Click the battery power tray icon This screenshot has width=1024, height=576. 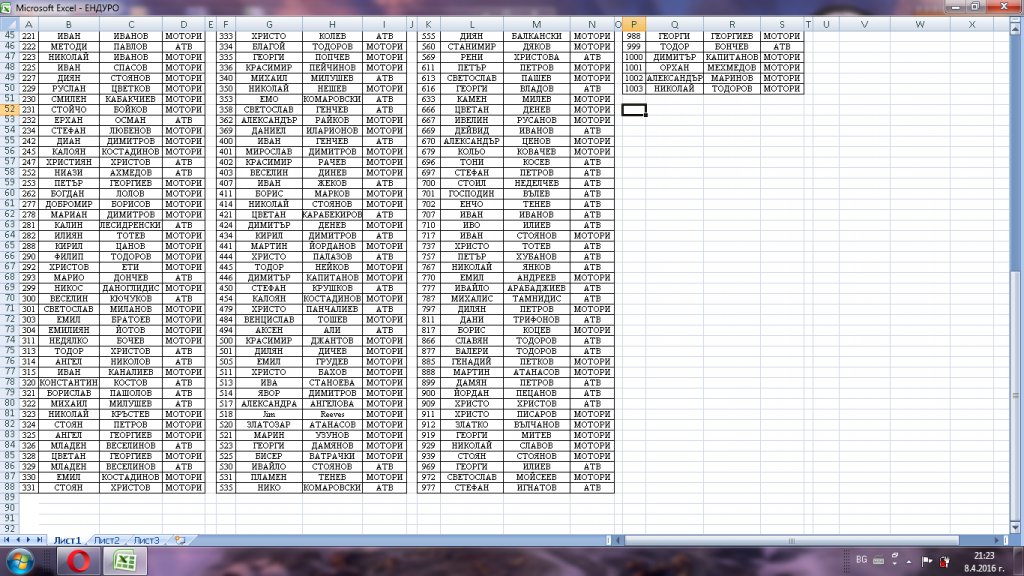click(944, 561)
